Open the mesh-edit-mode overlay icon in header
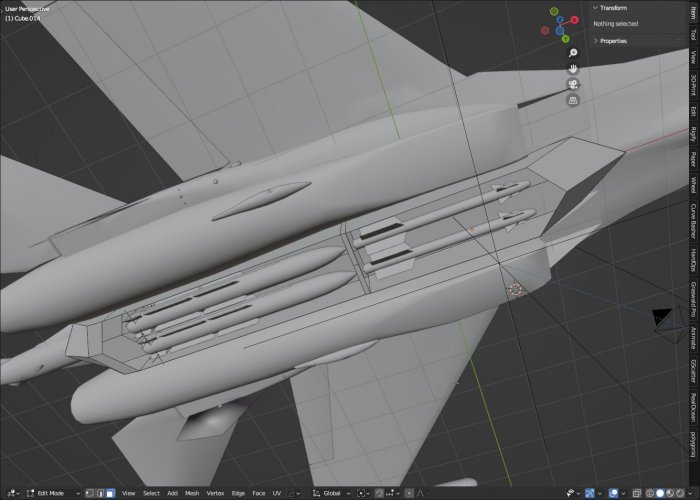 (x=293, y=493)
